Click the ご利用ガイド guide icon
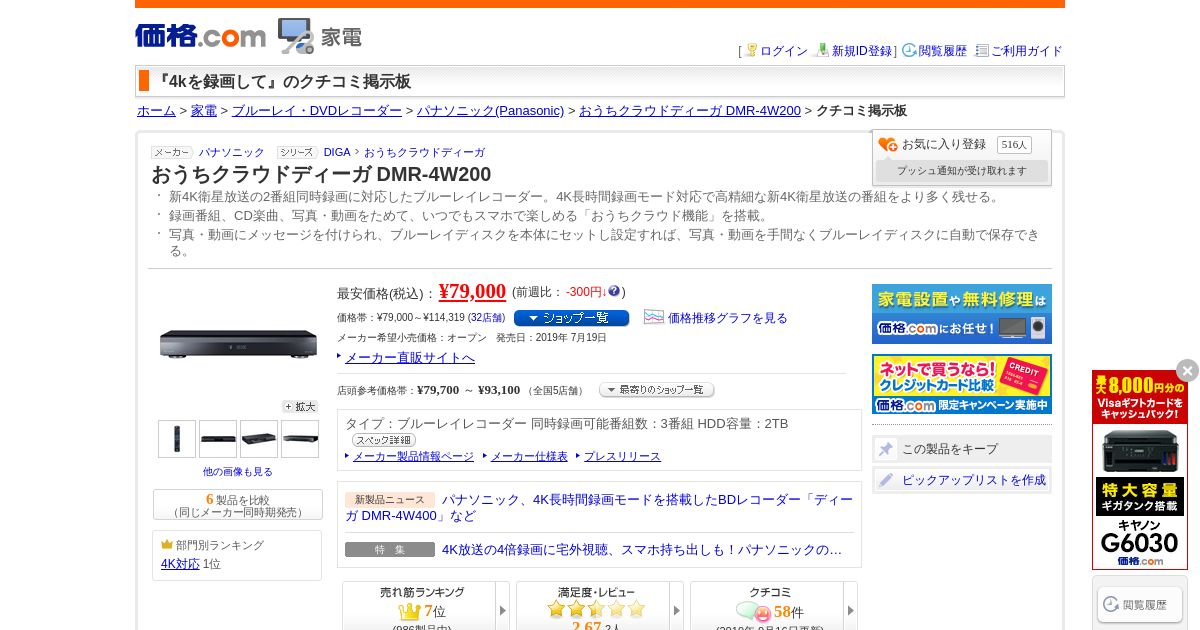1200x630 pixels. [x=982, y=50]
